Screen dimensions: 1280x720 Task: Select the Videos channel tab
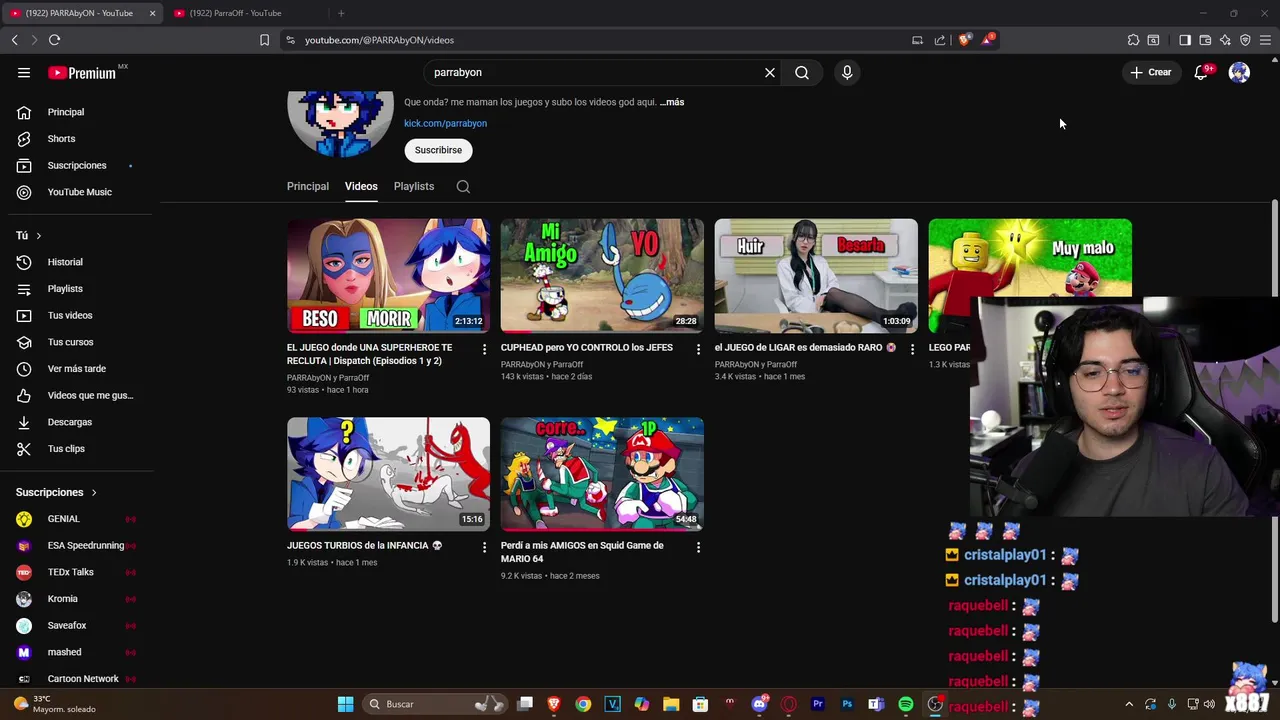point(361,186)
